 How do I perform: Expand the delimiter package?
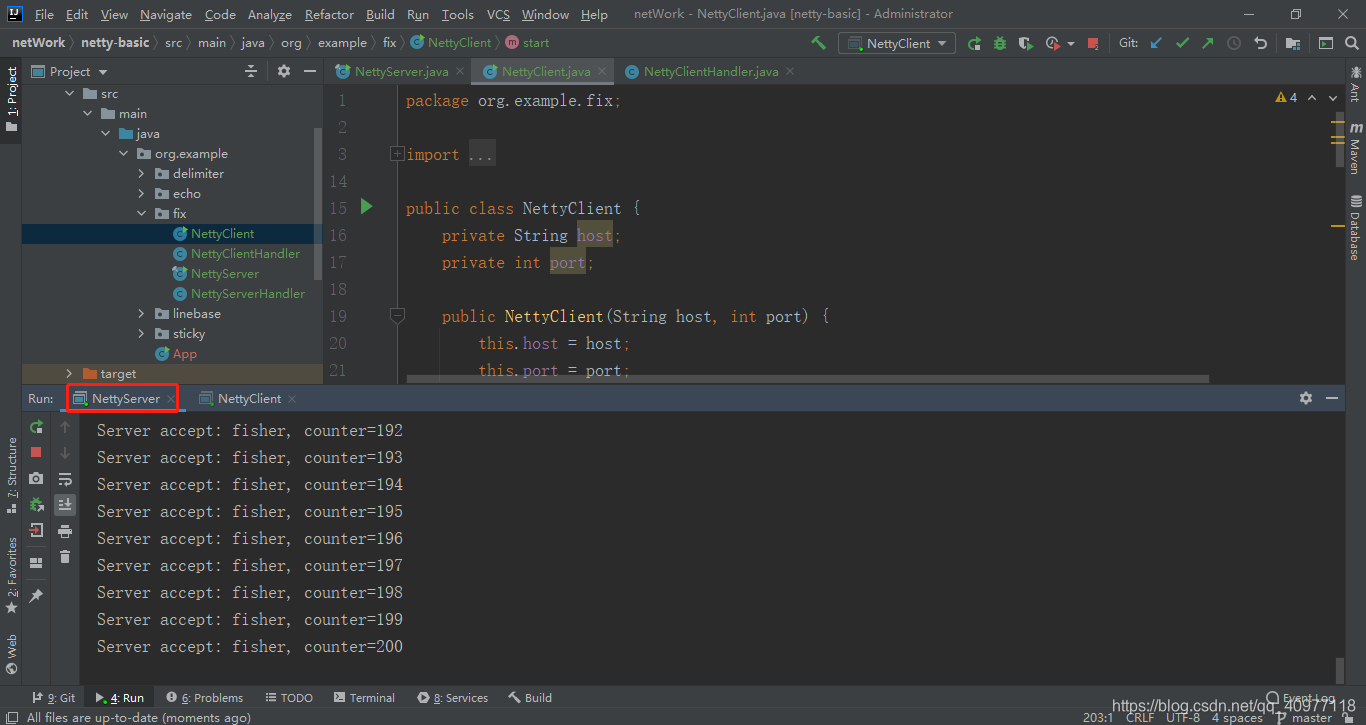(x=142, y=174)
